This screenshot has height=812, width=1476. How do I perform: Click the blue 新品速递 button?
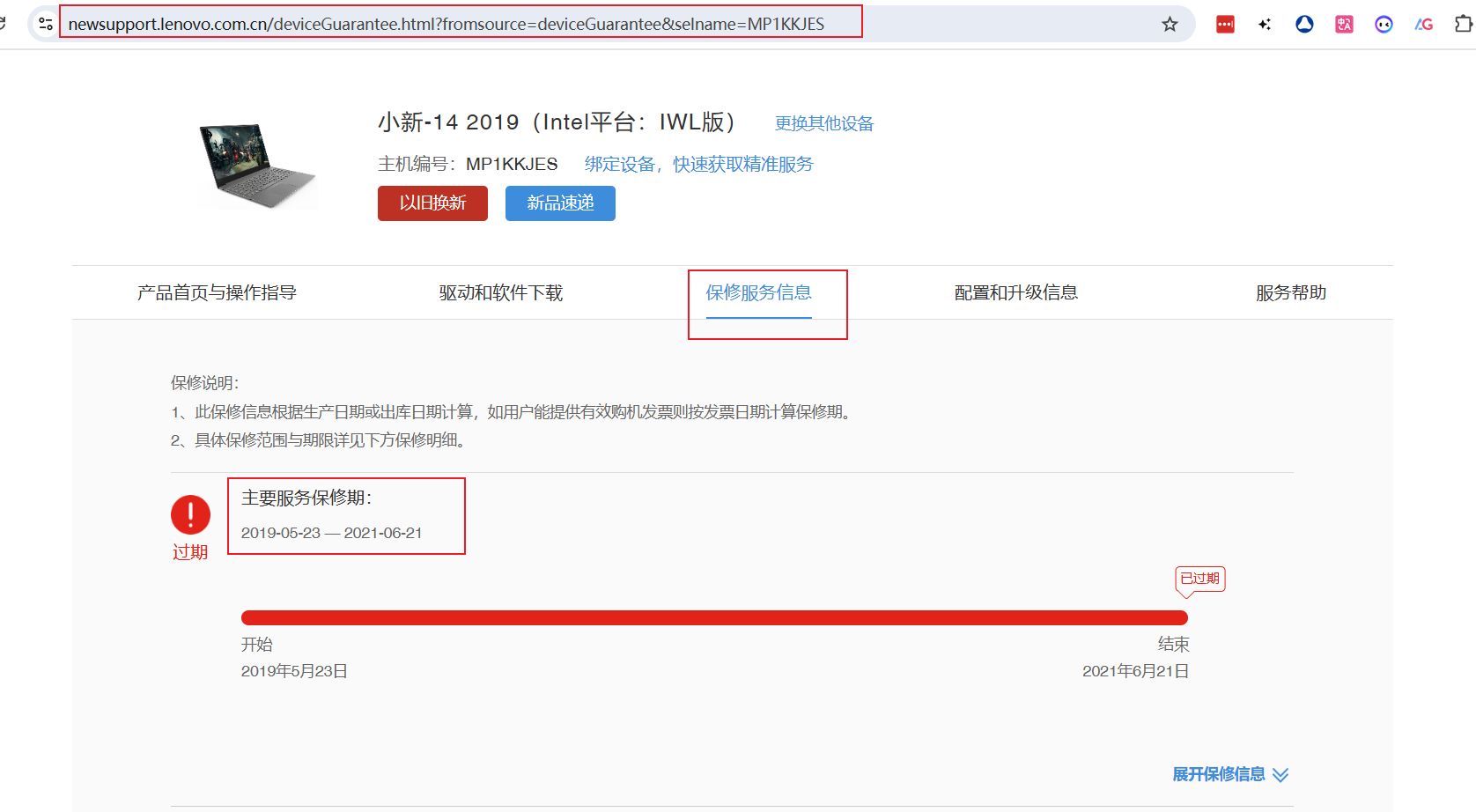click(x=560, y=203)
